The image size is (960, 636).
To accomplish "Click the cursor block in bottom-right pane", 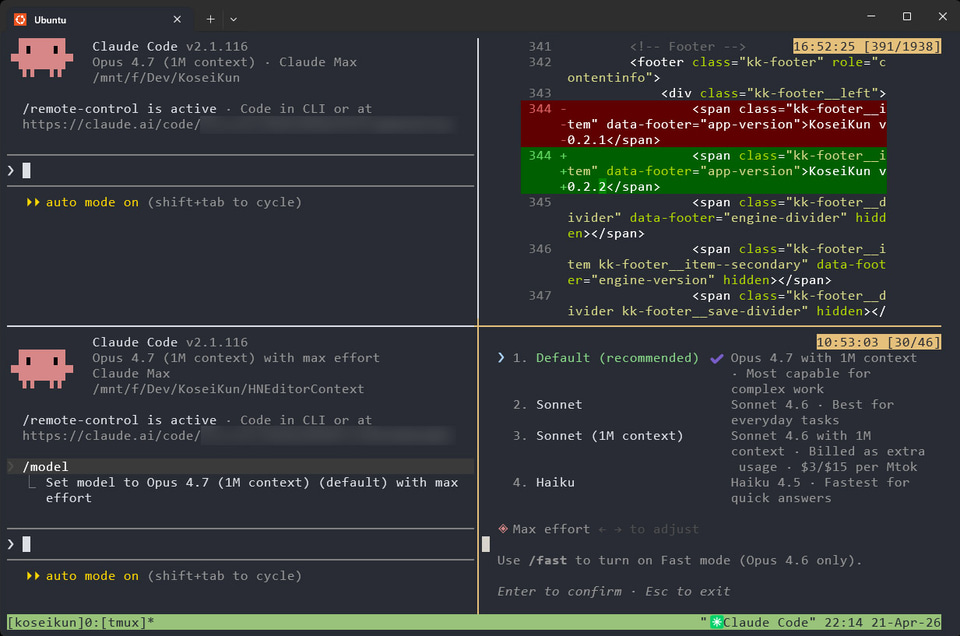I will 486,544.
